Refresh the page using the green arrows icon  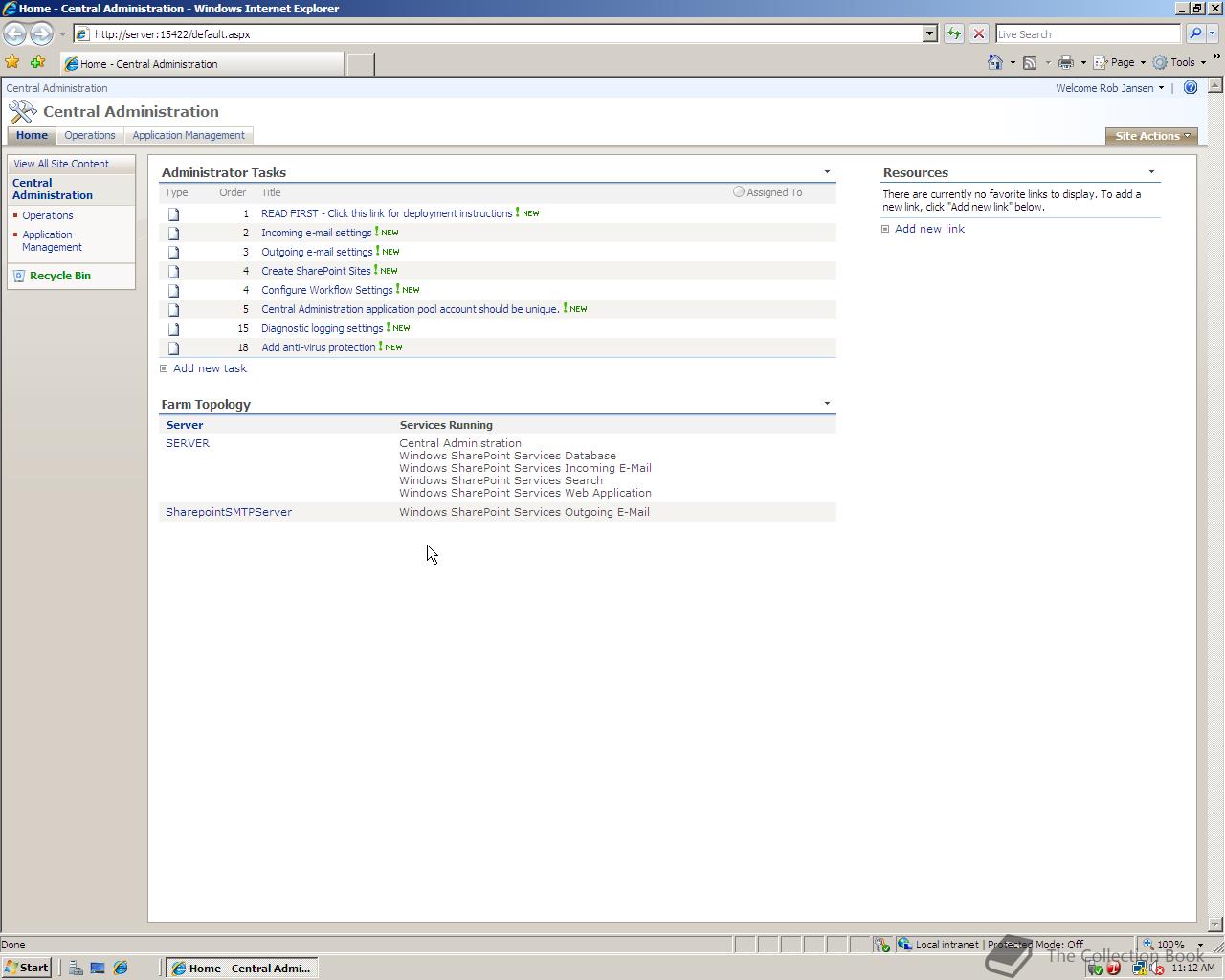pos(954,33)
